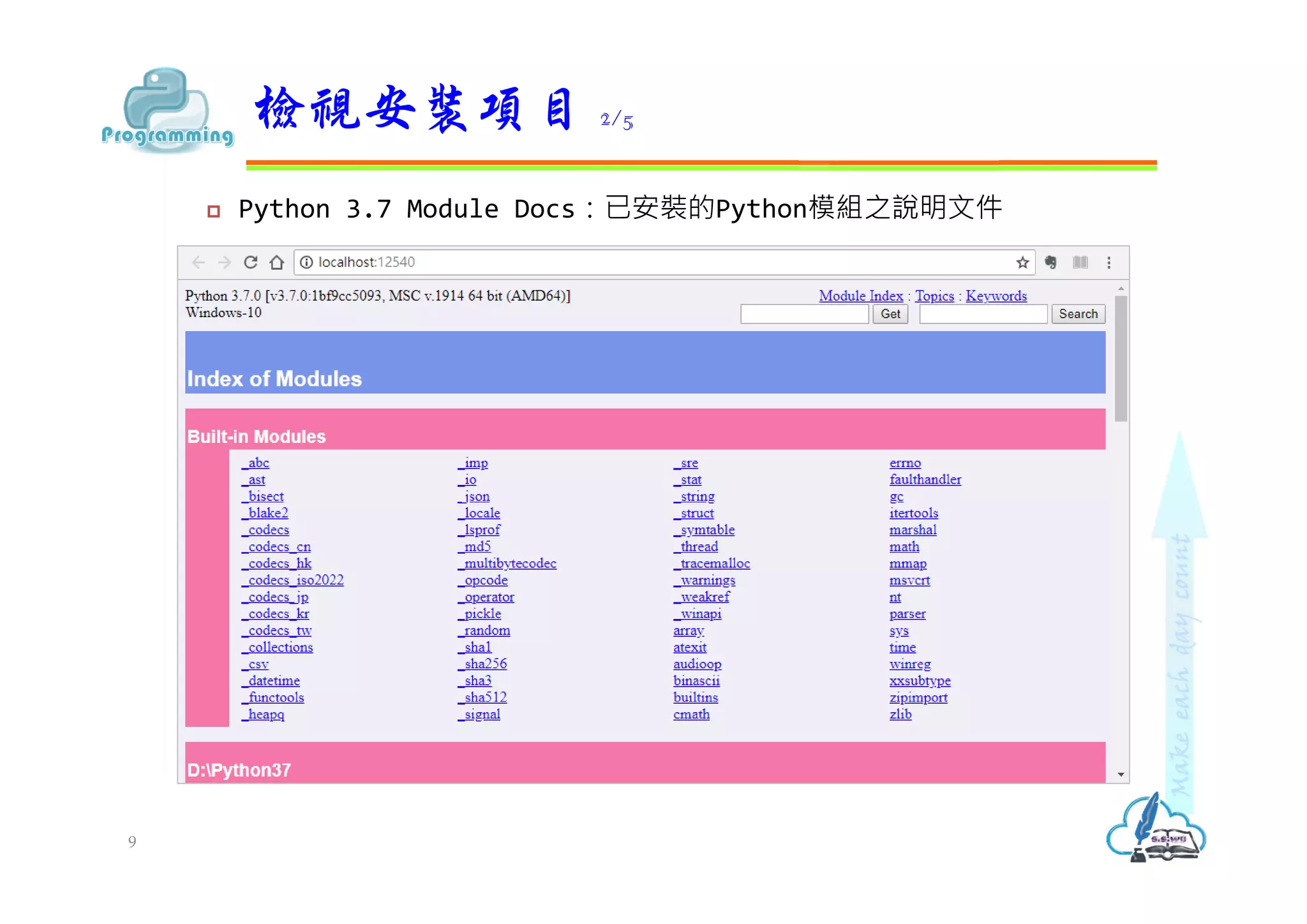This screenshot has height=924, width=1307.
Task: Open the _sre module link
Action: click(686, 463)
